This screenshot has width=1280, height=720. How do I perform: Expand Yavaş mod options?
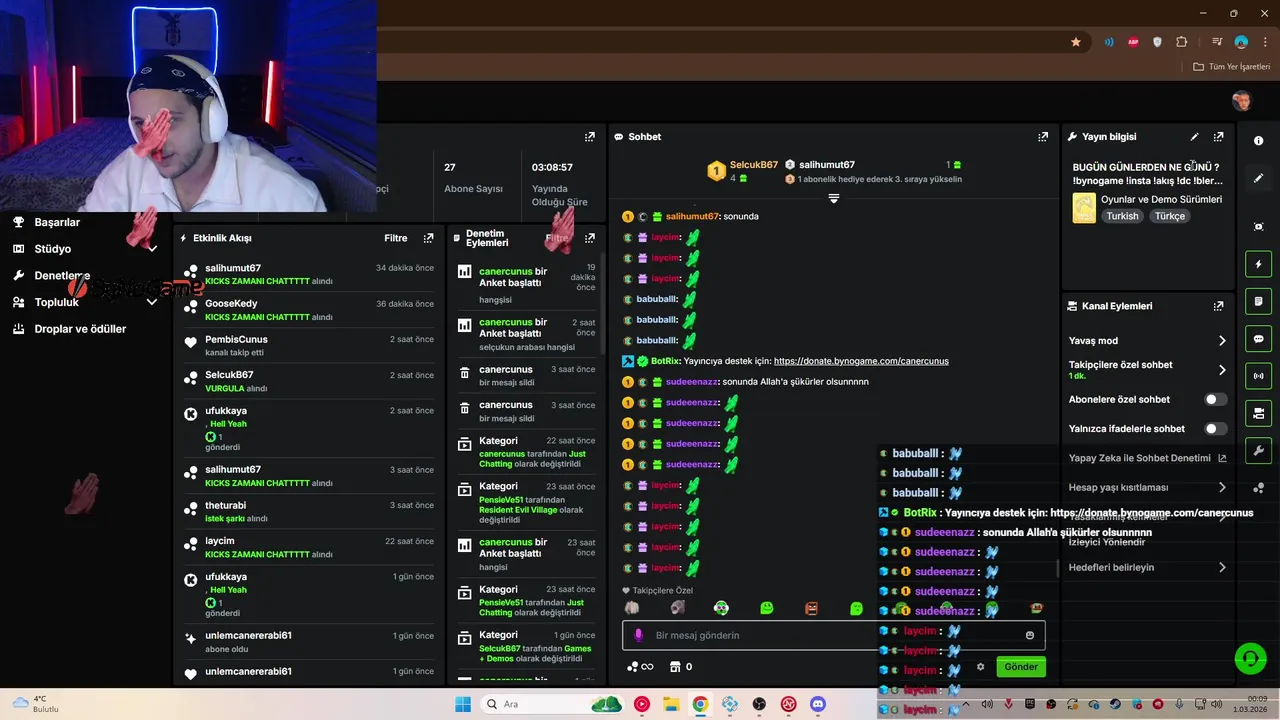pyautogui.click(x=1222, y=341)
